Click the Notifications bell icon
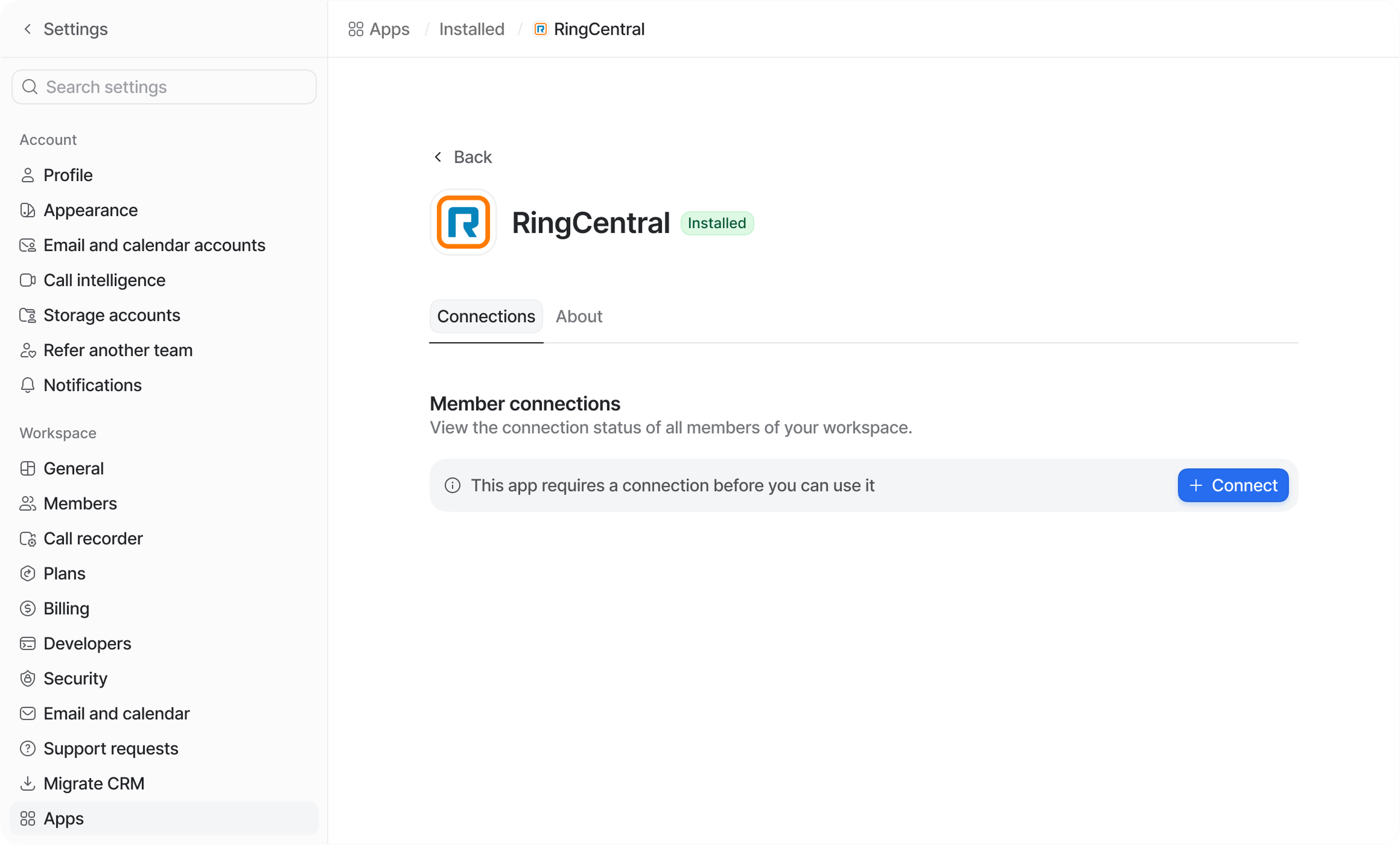 point(27,385)
